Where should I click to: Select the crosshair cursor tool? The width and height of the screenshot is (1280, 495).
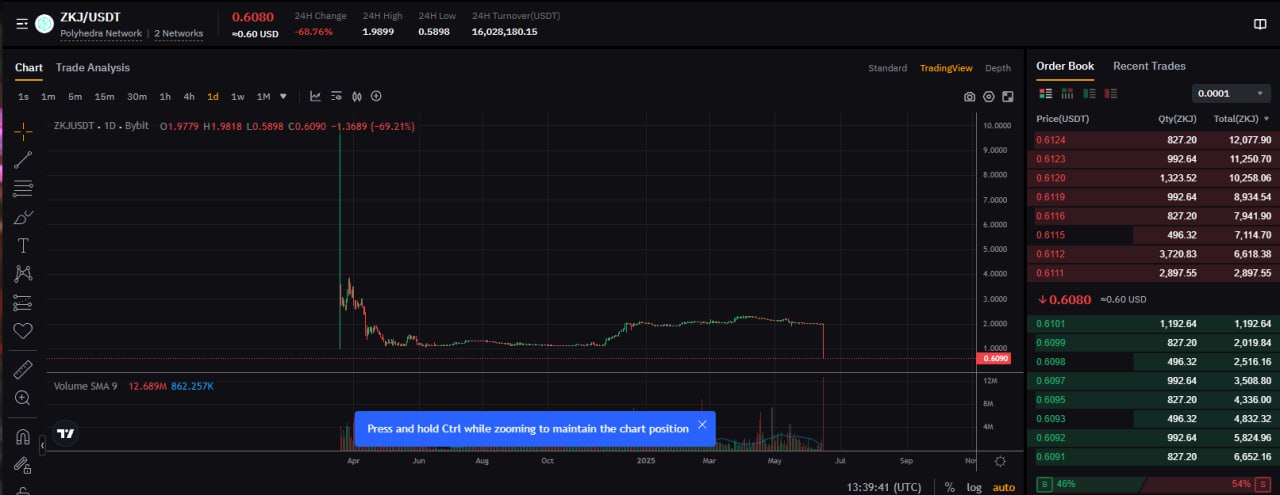(x=23, y=132)
